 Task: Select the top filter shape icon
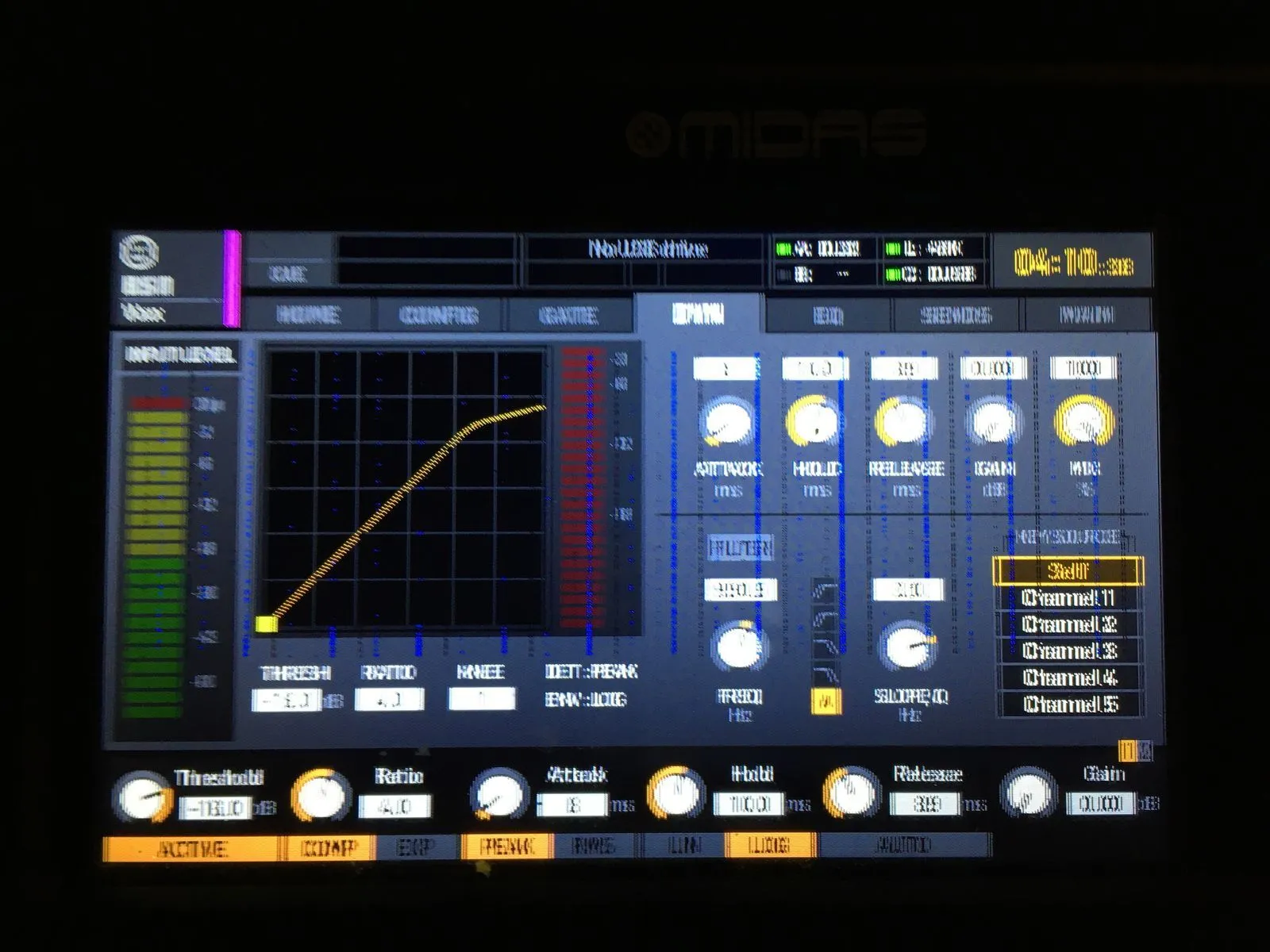point(826,592)
